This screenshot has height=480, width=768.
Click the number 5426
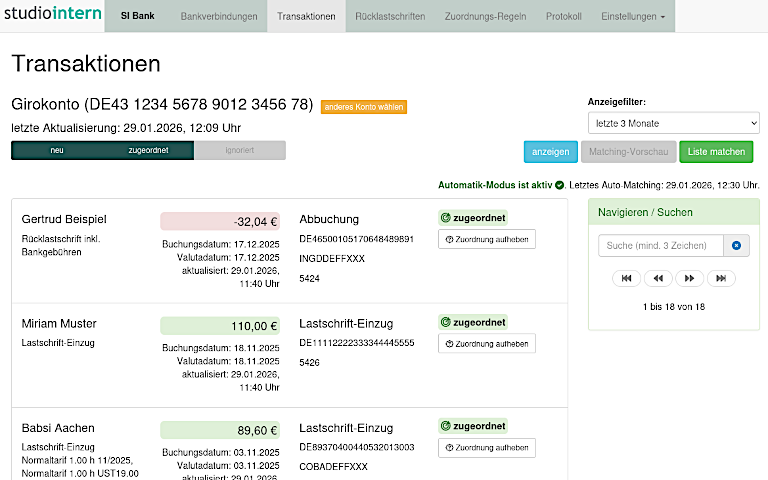pos(310,362)
